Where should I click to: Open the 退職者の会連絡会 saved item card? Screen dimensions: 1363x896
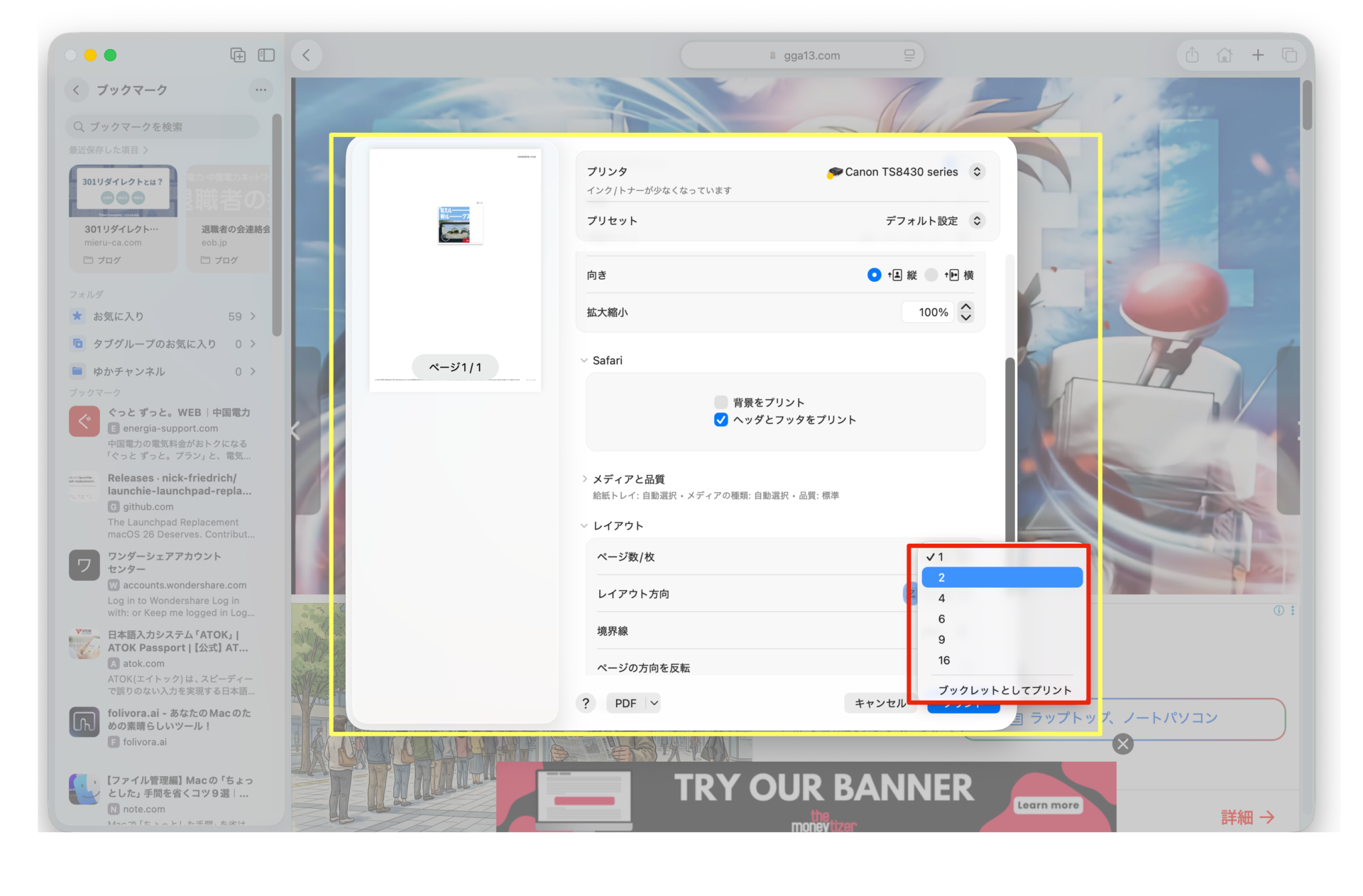pyautogui.click(x=229, y=218)
